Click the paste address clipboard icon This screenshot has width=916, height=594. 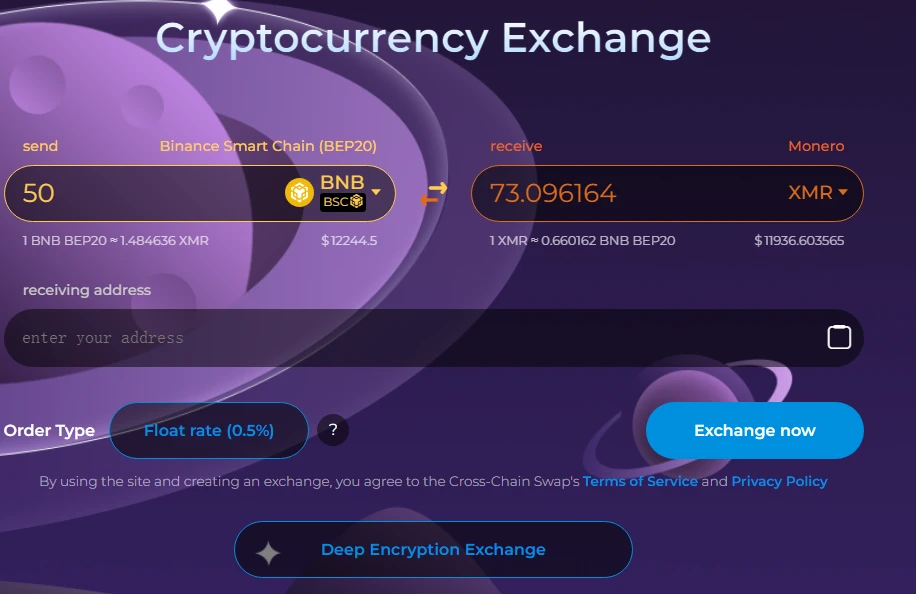coord(839,337)
